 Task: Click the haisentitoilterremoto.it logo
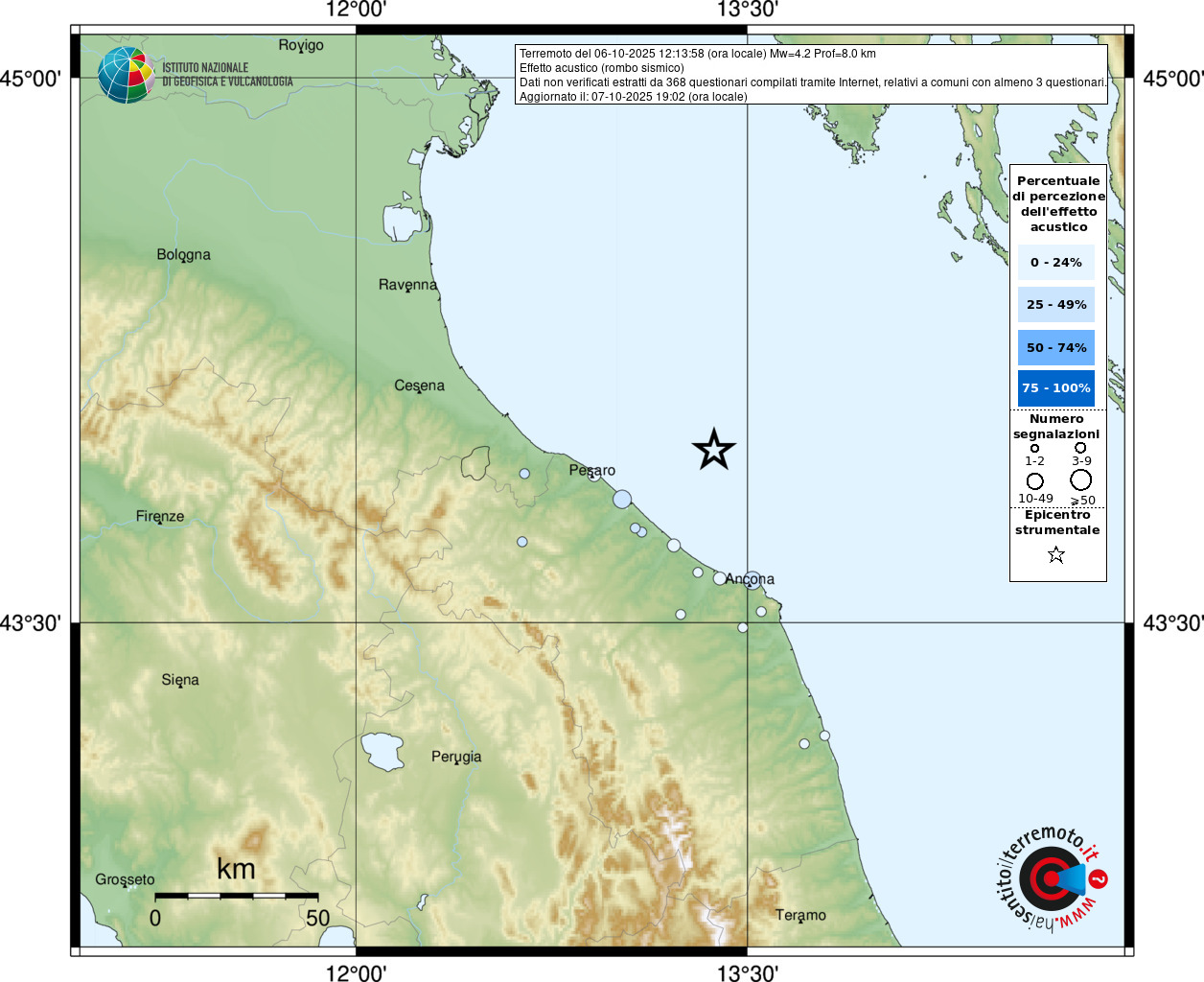[1053, 877]
